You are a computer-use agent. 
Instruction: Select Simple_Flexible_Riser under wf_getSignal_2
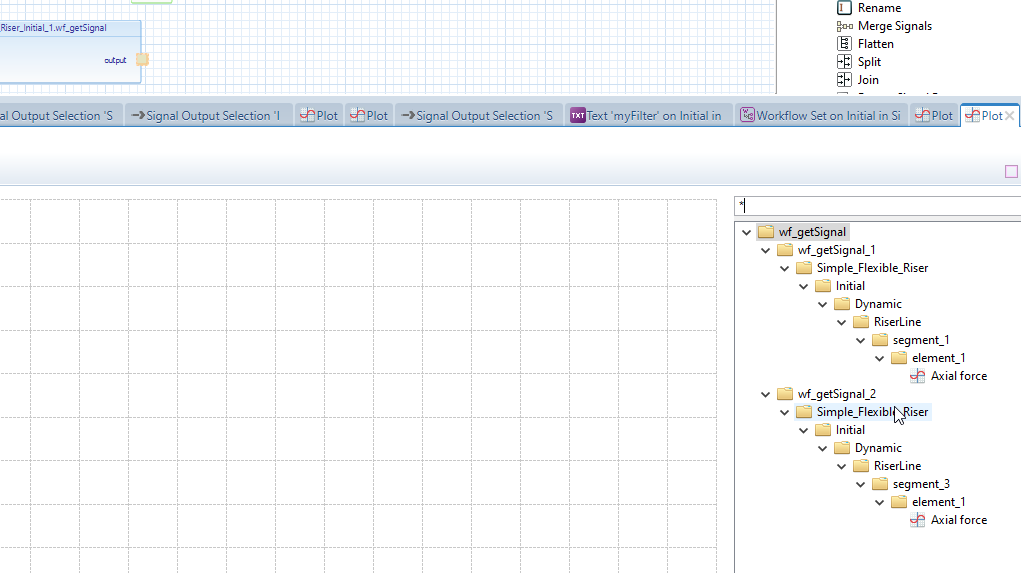pyautogui.click(x=871, y=412)
